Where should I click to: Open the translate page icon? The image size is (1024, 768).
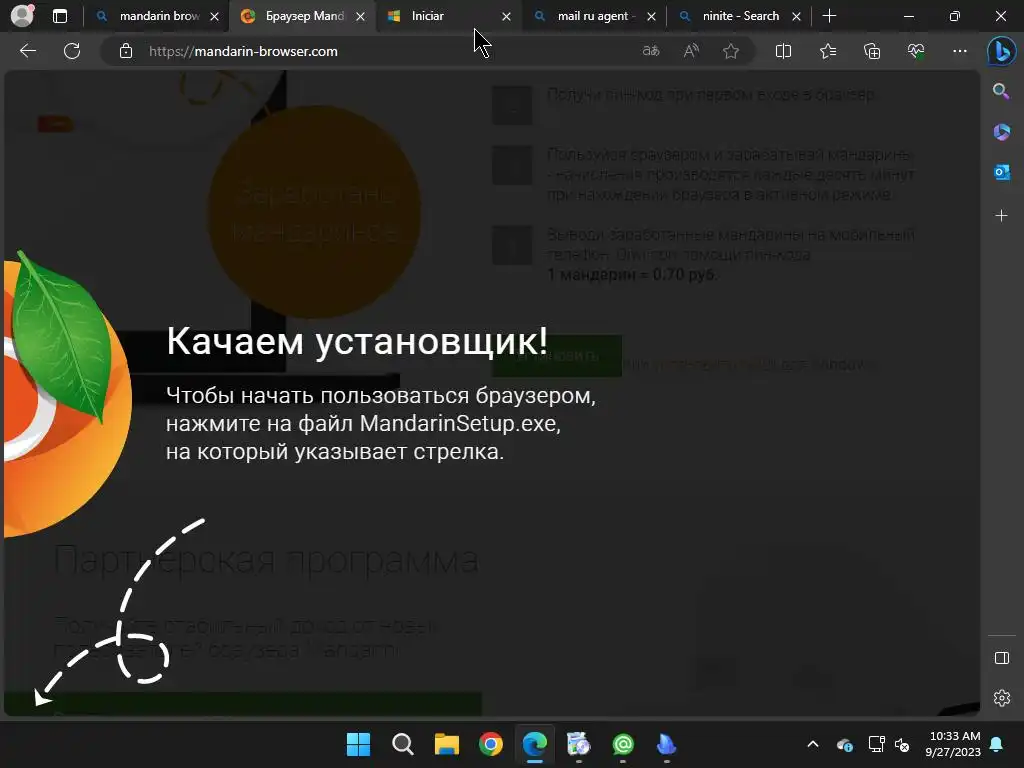651,51
